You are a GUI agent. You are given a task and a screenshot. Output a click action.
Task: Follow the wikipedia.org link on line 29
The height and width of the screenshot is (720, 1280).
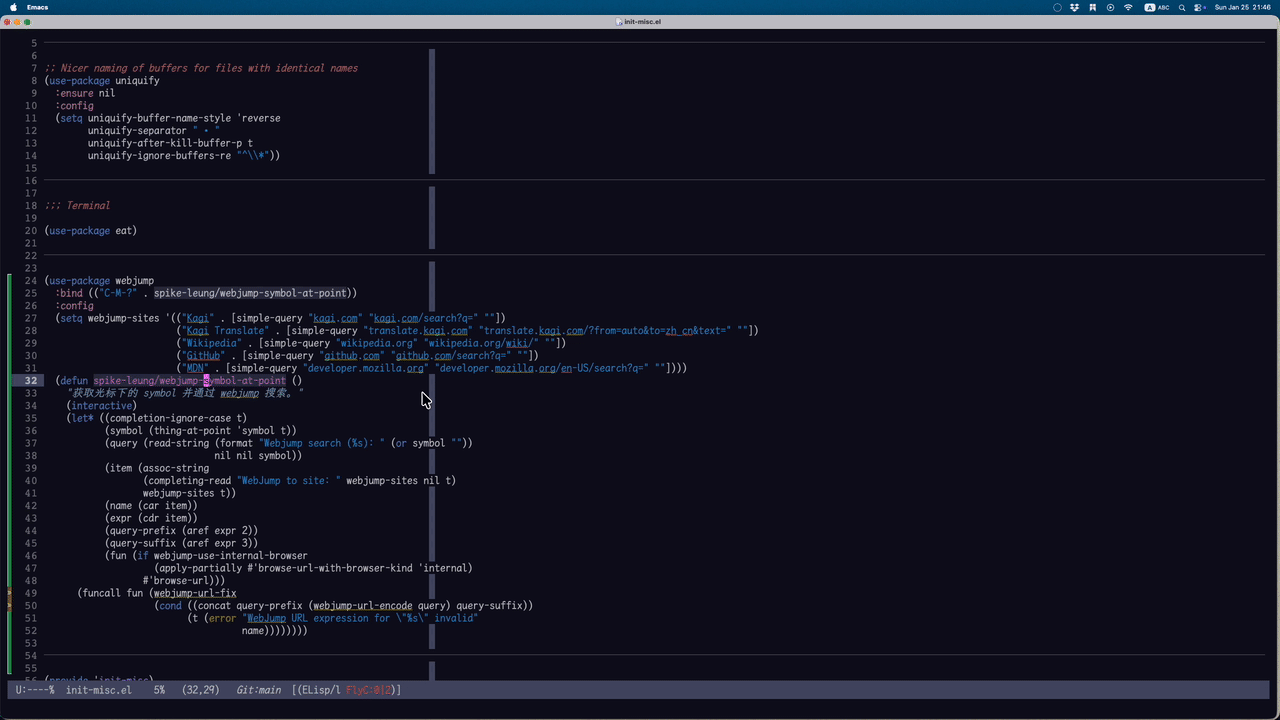(x=378, y=343)
